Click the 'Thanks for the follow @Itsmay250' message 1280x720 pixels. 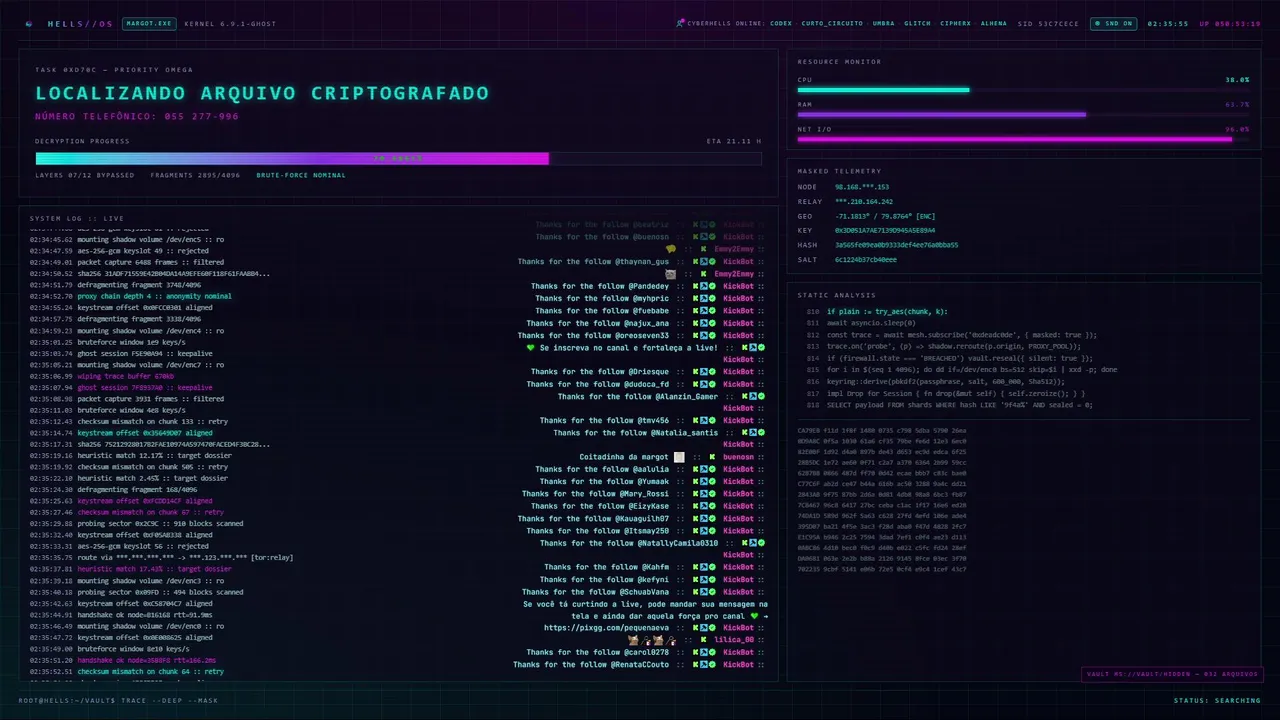coord(598,530)
